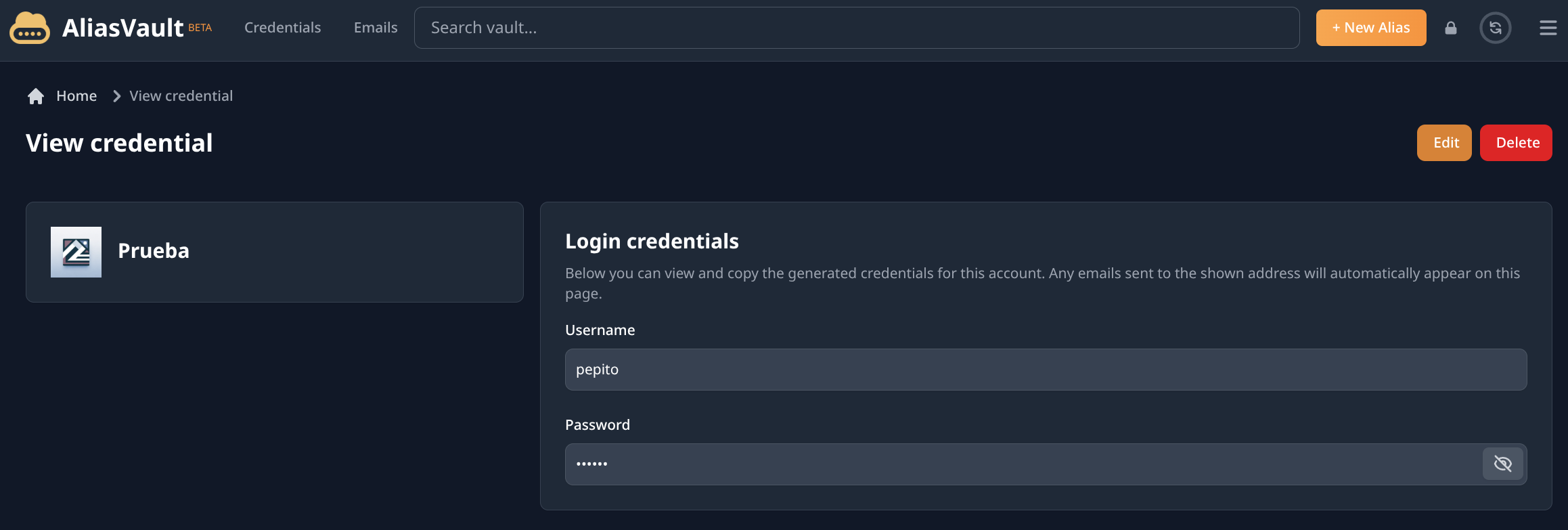
Task: Click the breadcrumb chevron separator
Action: click(116, 96)
